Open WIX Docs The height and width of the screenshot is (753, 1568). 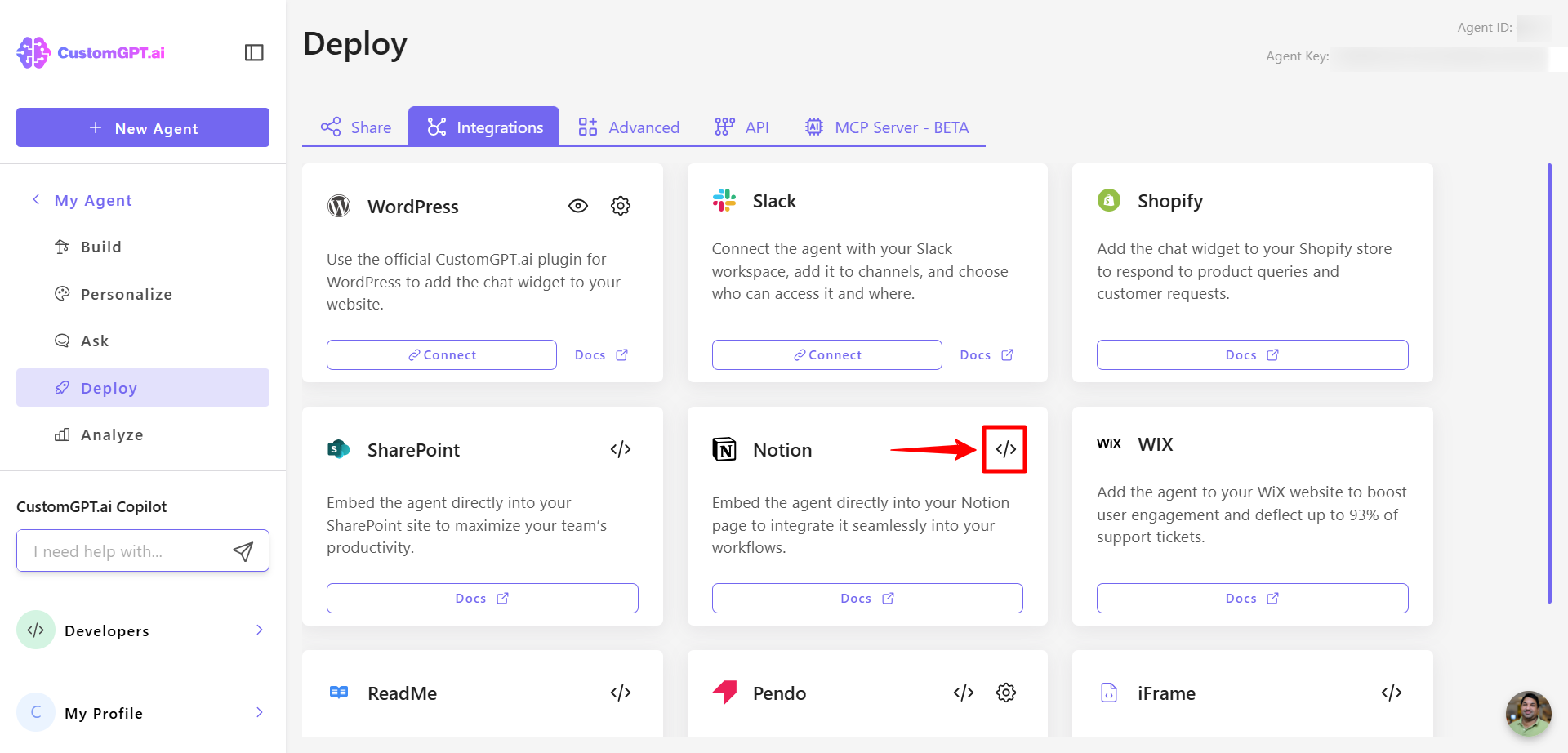(x=1253, y=598)
